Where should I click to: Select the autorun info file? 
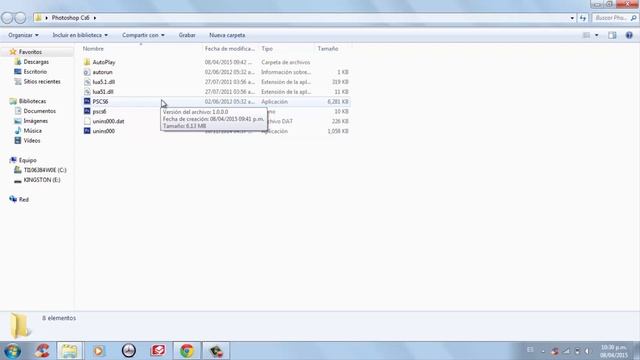pos(102,72)
